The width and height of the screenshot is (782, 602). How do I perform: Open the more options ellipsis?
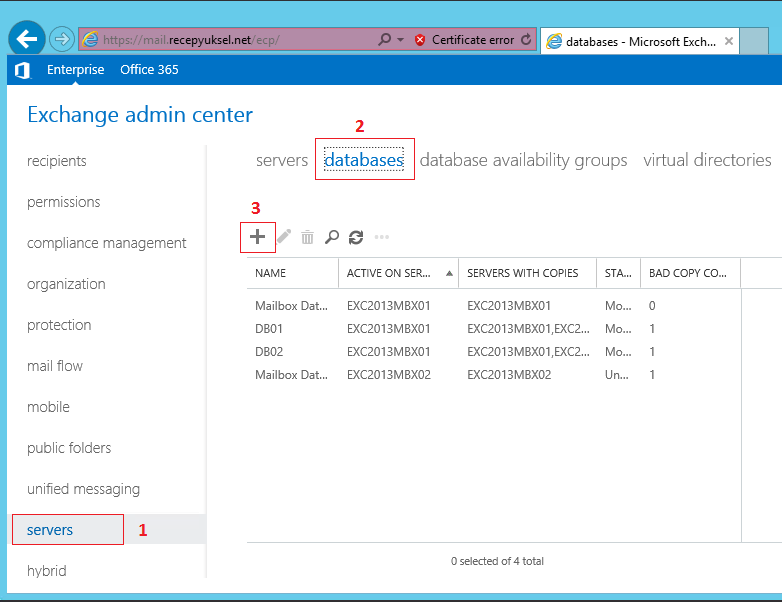382,237
